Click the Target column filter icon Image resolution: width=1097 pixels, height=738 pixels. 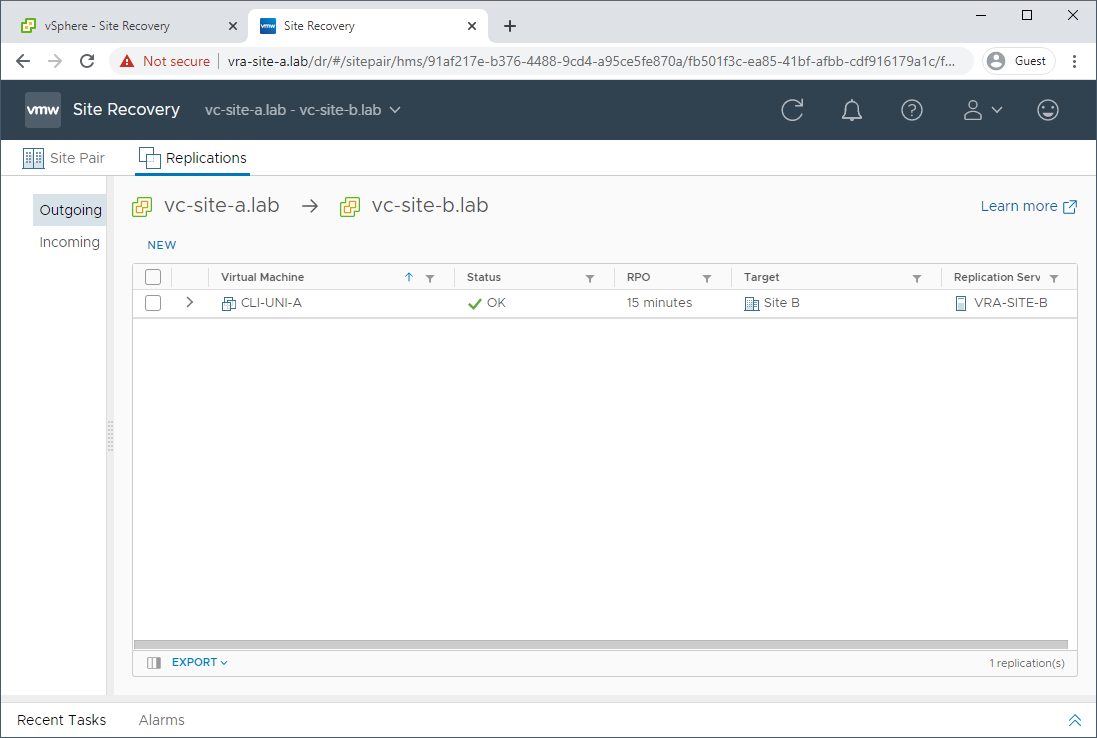tap(917, 278)
